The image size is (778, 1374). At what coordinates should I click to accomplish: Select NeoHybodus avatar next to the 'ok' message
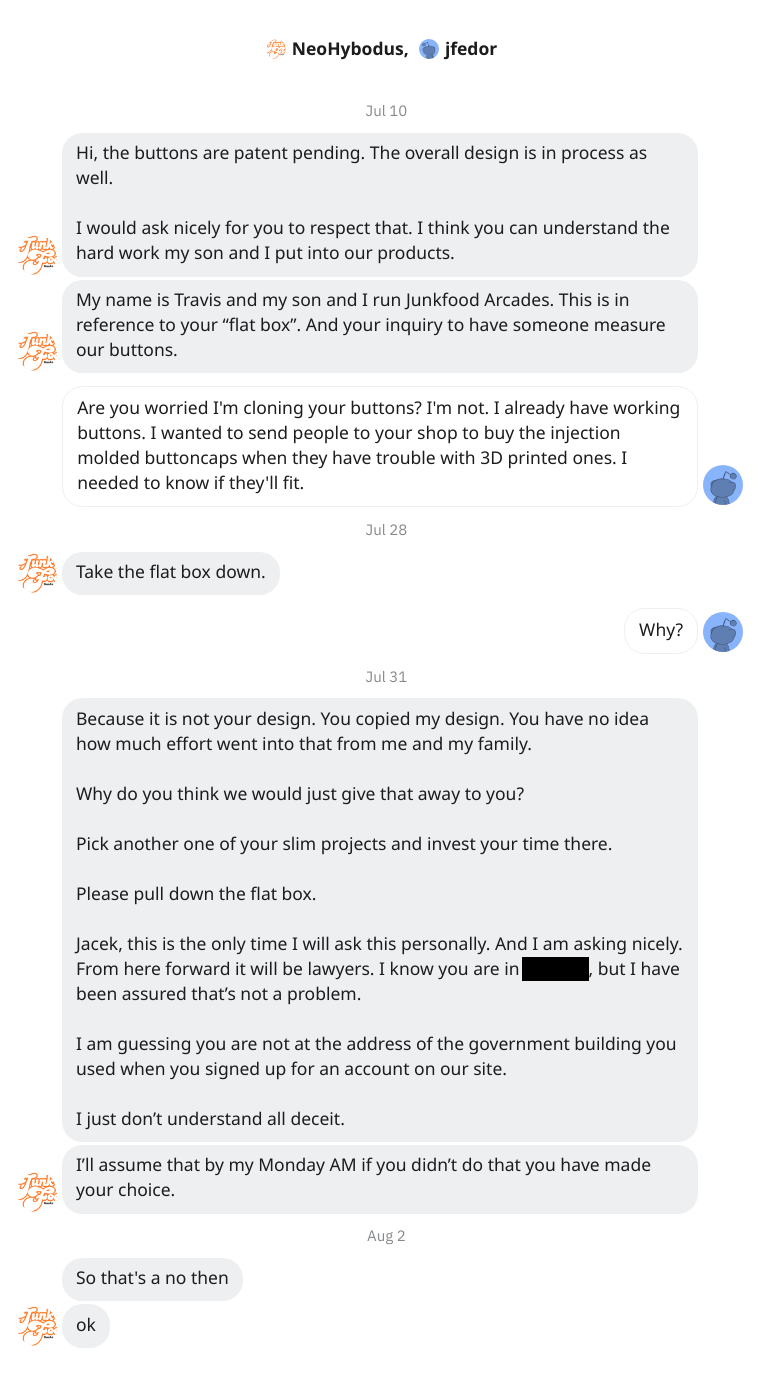coord(38,1325)
